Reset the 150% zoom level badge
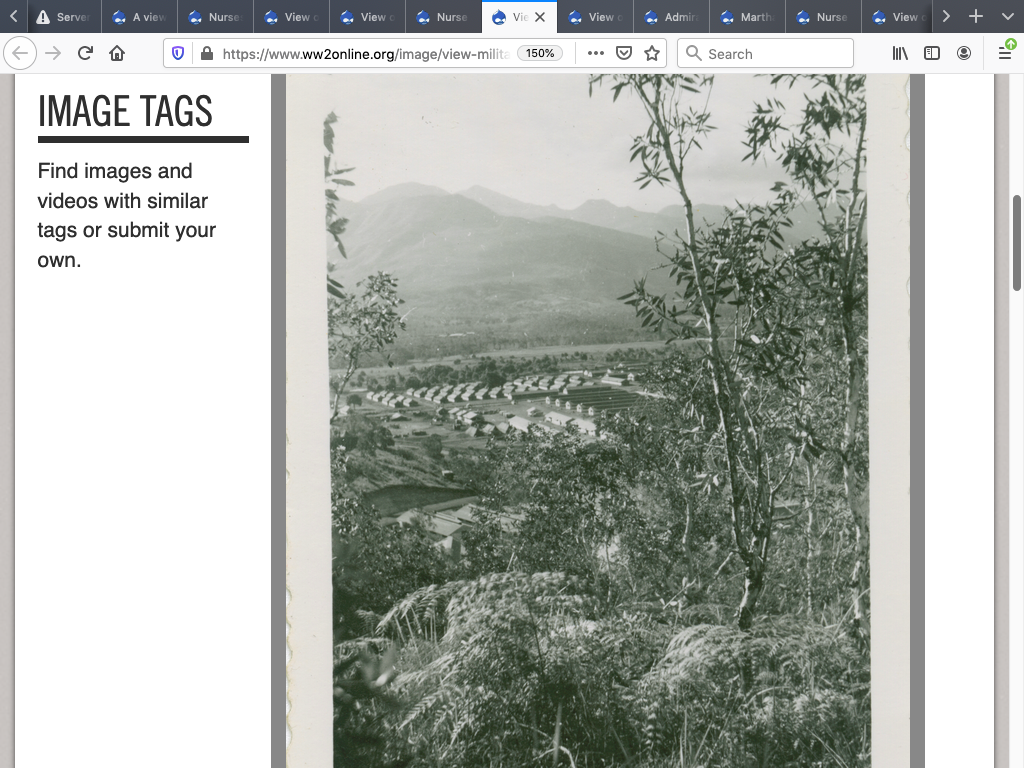This screenshot has height=768, width=1024. point(540,53)
